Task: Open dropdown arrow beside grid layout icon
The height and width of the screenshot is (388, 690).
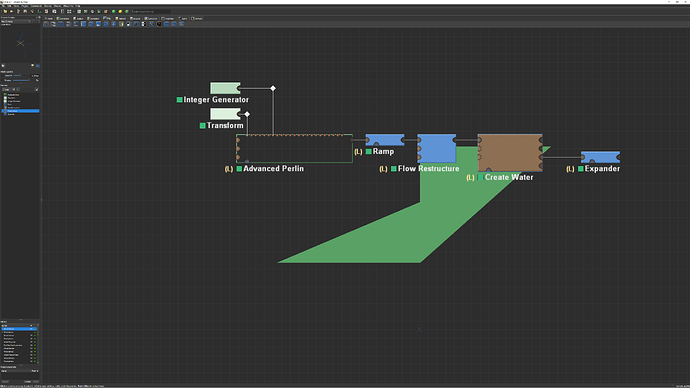Action: pos(73,11)
